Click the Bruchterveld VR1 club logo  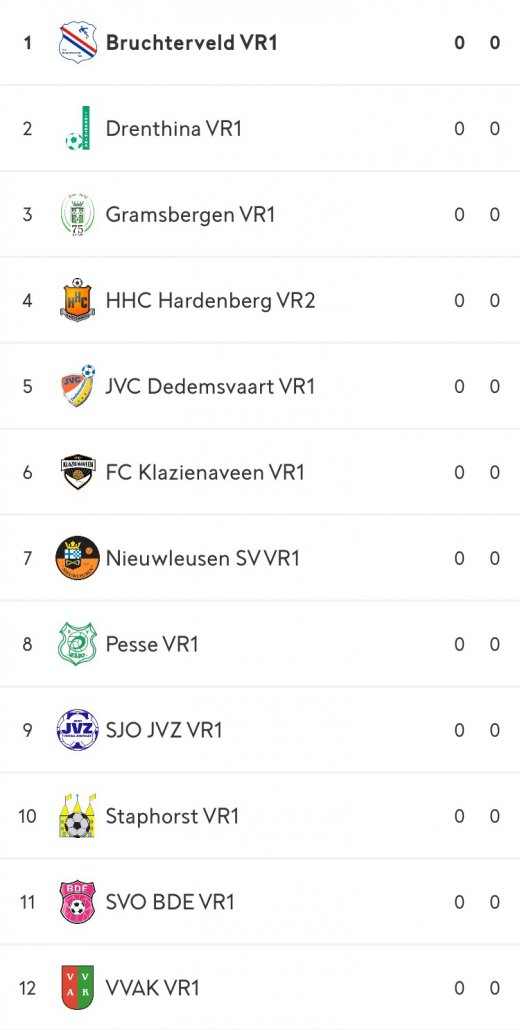point(77,43)
